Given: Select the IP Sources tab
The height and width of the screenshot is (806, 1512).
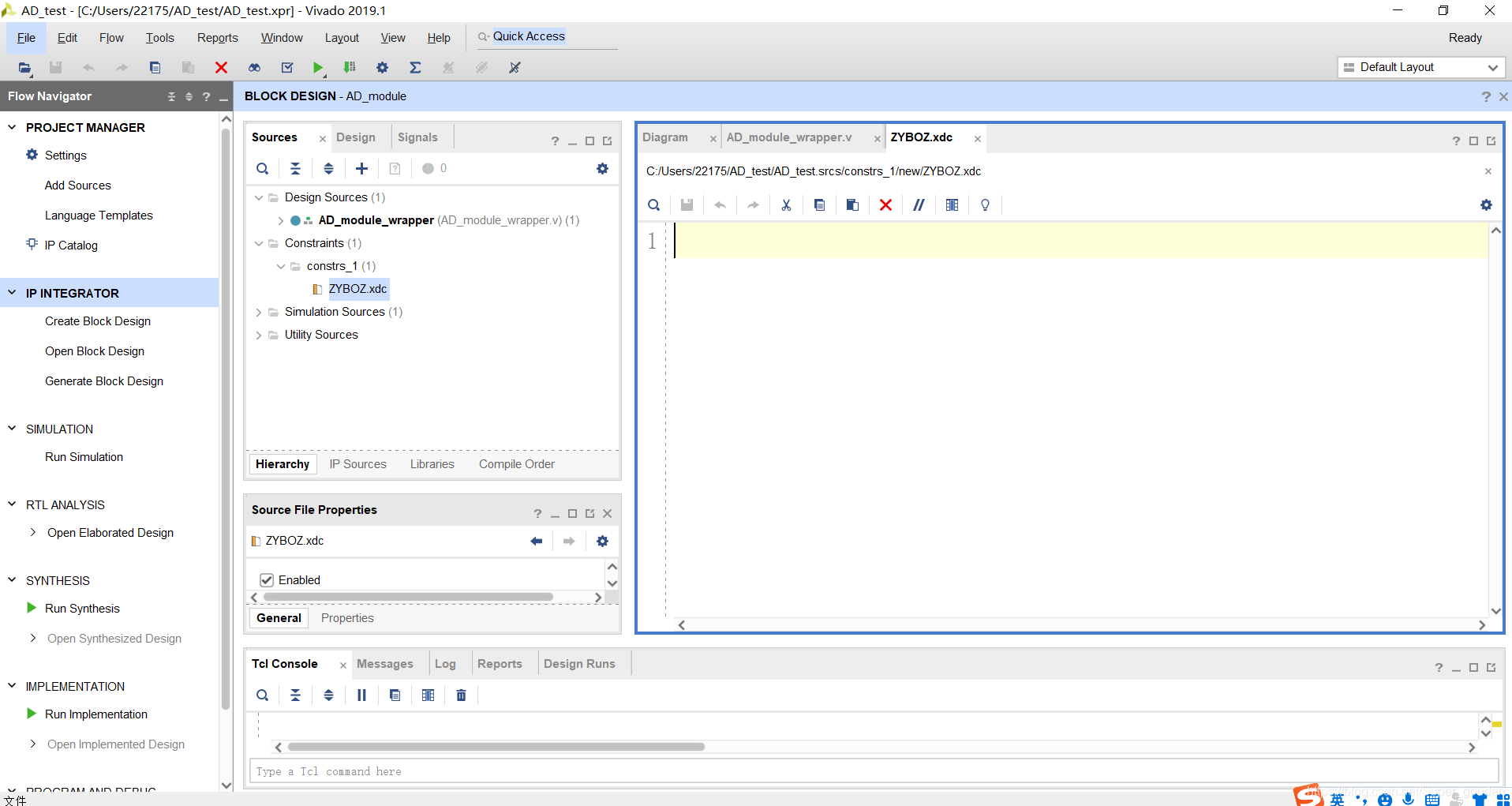Looking at the screenshot, I should [x=357, y=464].
